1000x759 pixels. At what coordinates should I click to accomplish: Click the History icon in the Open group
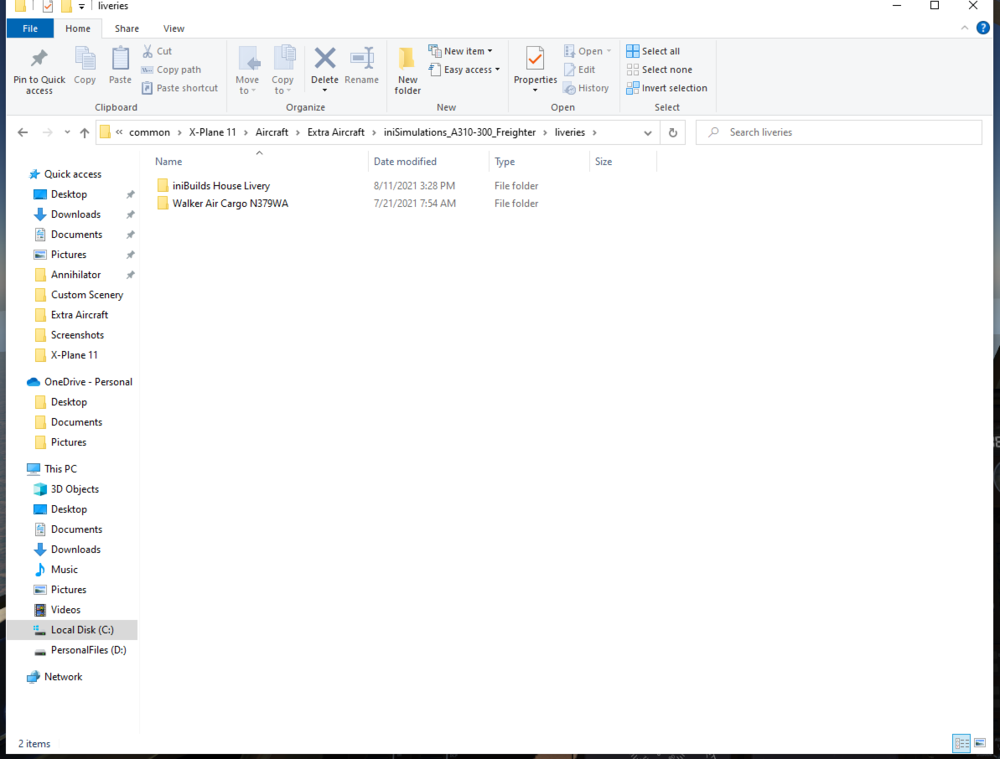(x=588, y=87)
